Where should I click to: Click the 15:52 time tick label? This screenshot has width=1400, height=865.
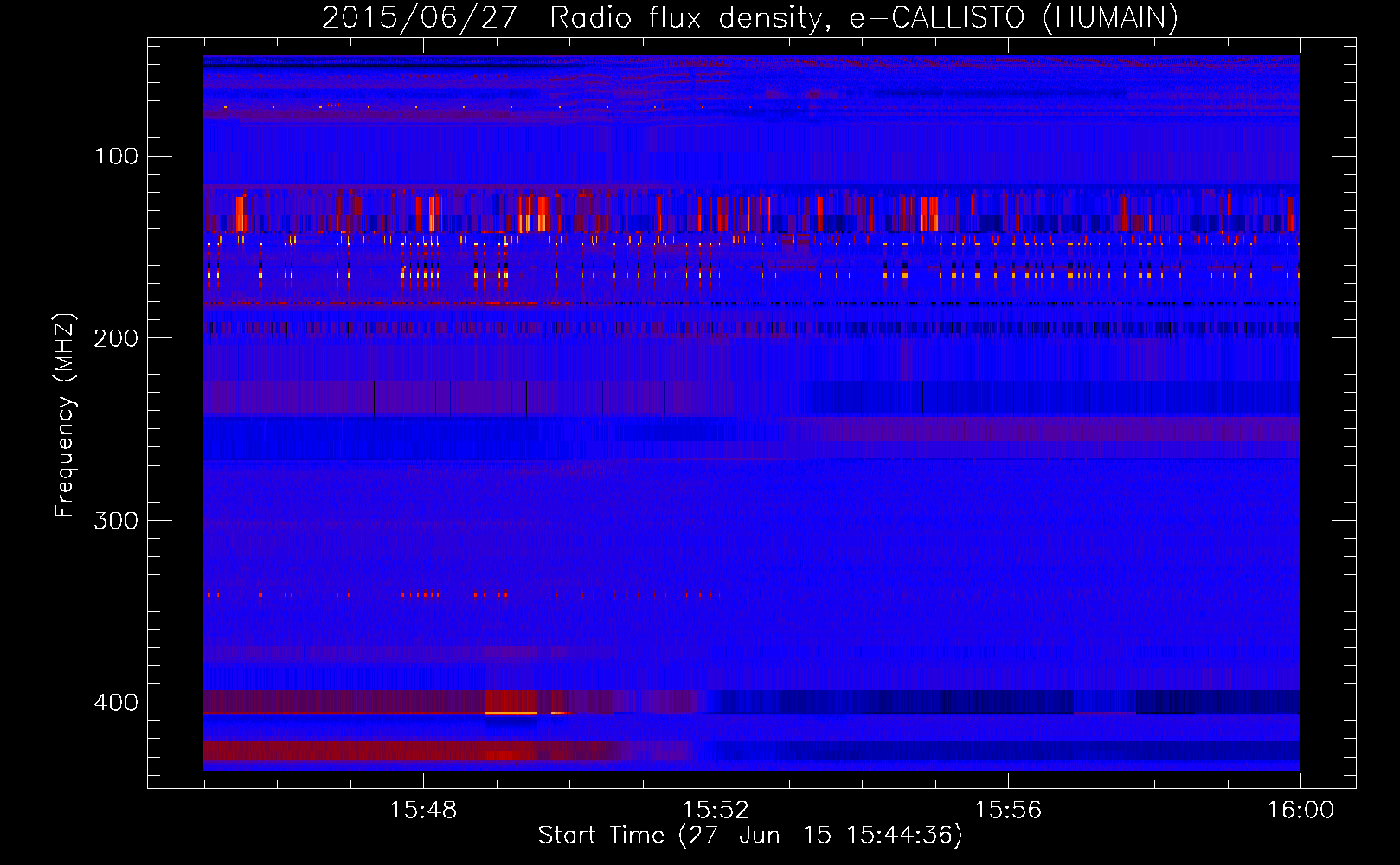click(716, 811)
